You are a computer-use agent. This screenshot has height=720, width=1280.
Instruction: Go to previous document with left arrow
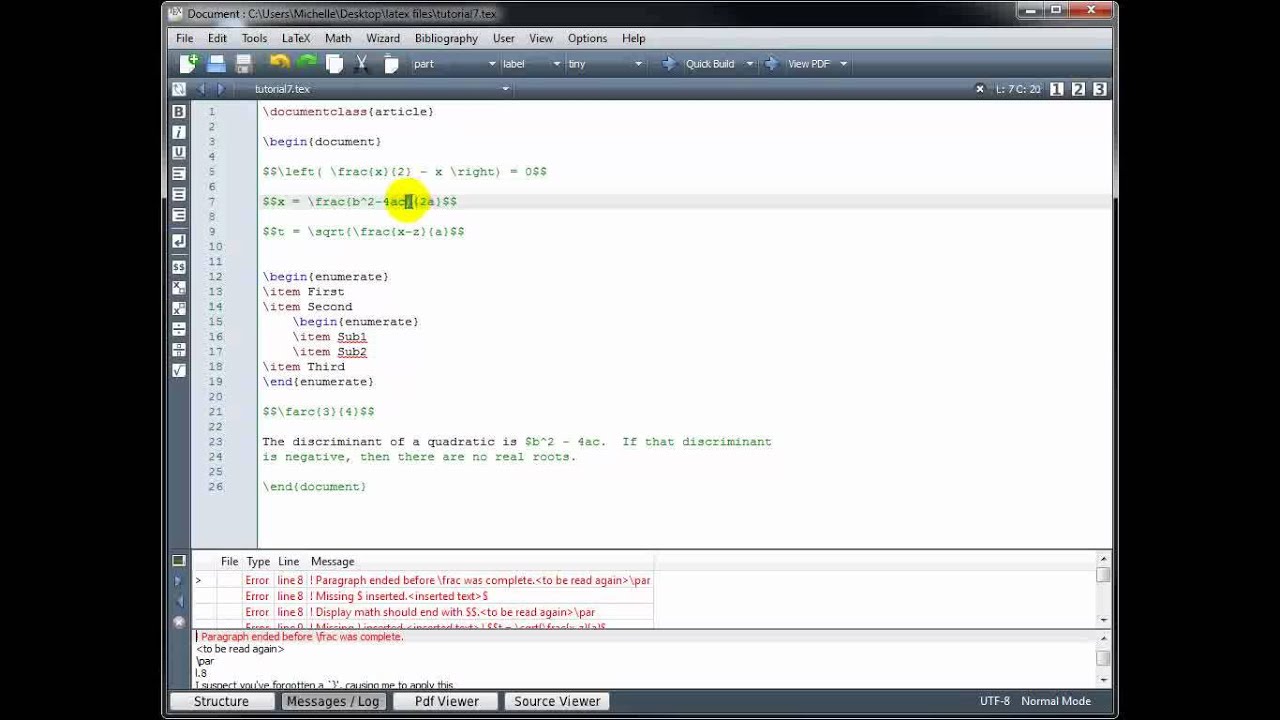click(x=200, y=89)
